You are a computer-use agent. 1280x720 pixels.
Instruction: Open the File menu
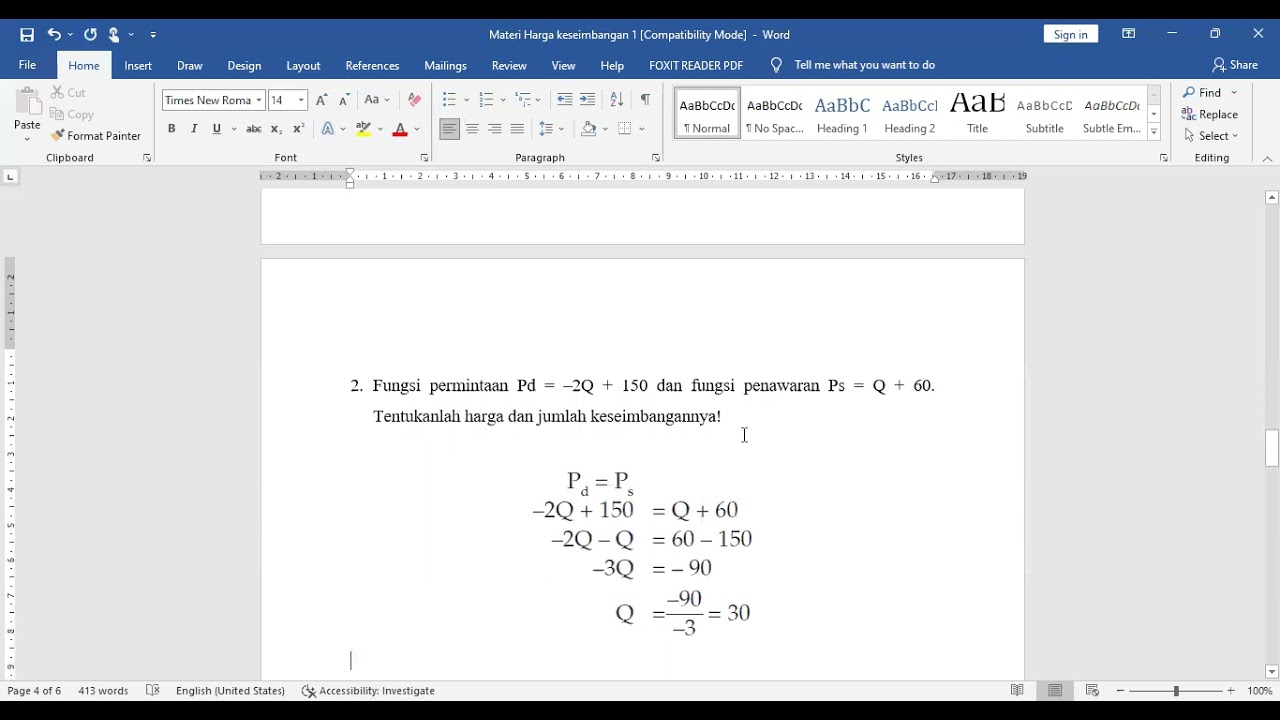pos(27,65)
